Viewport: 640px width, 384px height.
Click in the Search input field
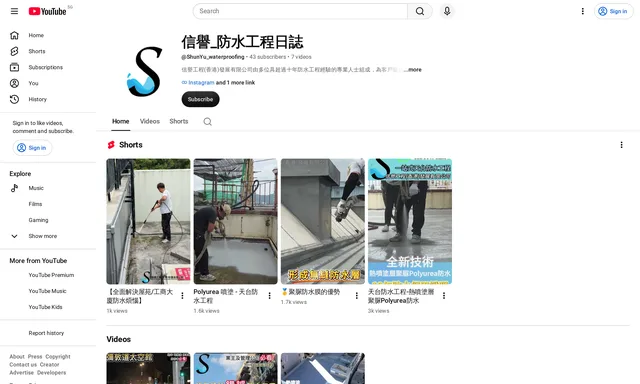point(300,11)
